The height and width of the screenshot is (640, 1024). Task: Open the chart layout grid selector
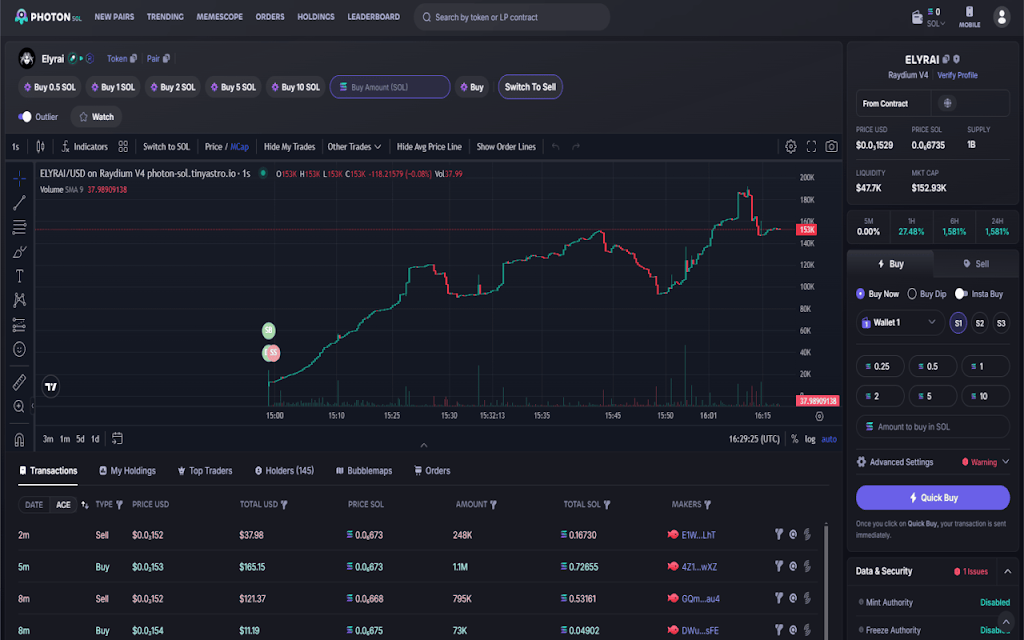click(123, 146)
